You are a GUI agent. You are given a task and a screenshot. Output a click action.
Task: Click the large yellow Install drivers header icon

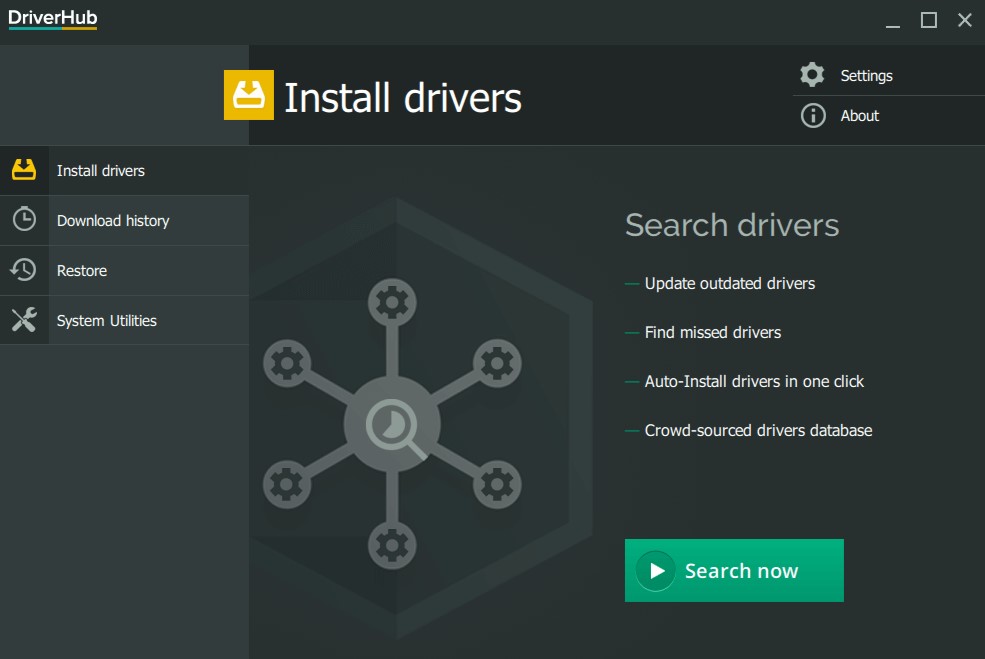(249, 95)
